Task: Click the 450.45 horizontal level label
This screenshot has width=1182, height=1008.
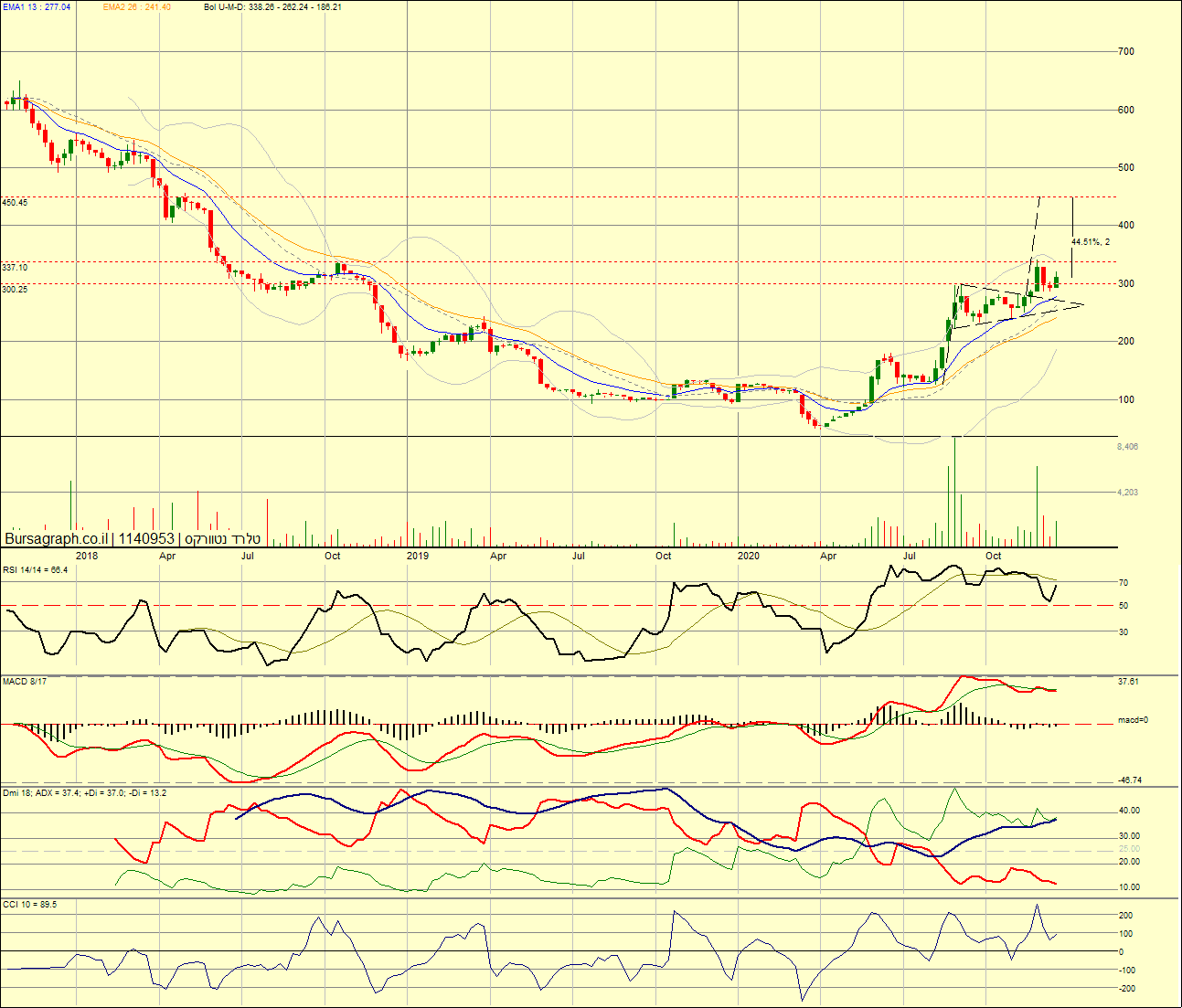Action: pos(15,202)
